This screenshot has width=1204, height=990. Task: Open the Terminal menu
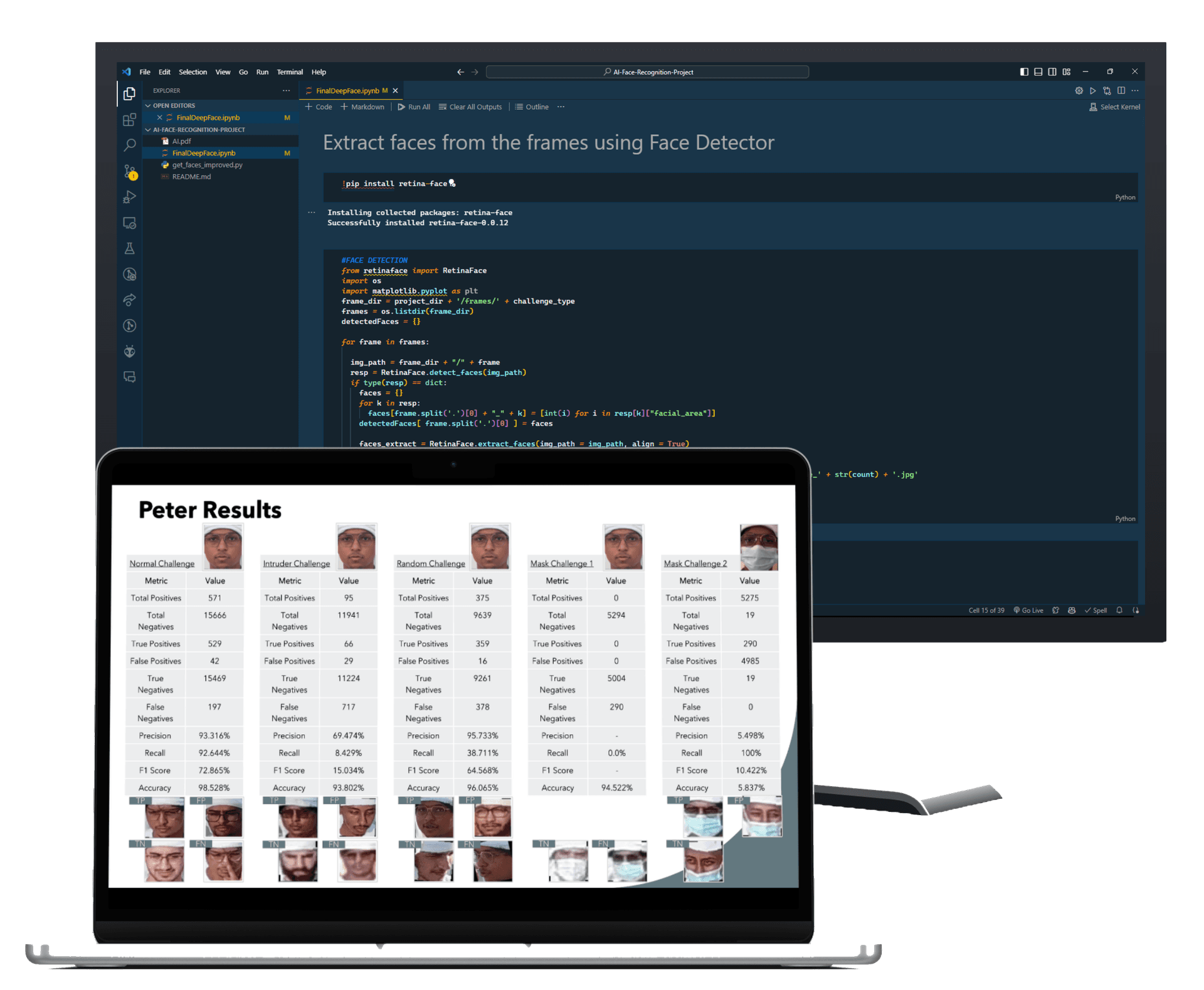pos(290,72)
